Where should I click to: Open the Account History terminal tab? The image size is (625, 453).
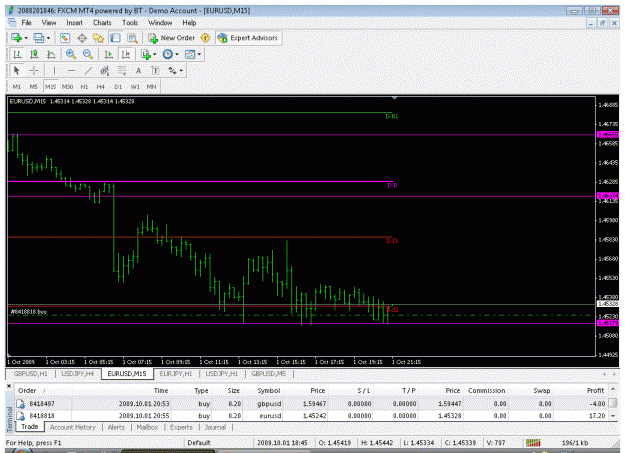click(73, 427)
